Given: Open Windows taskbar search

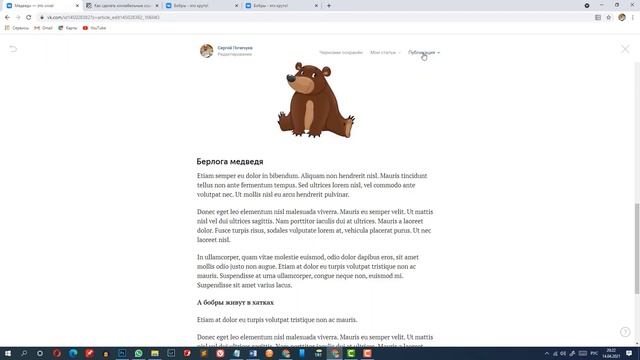Looking at the screenshot, I should [x=24, y=353].
